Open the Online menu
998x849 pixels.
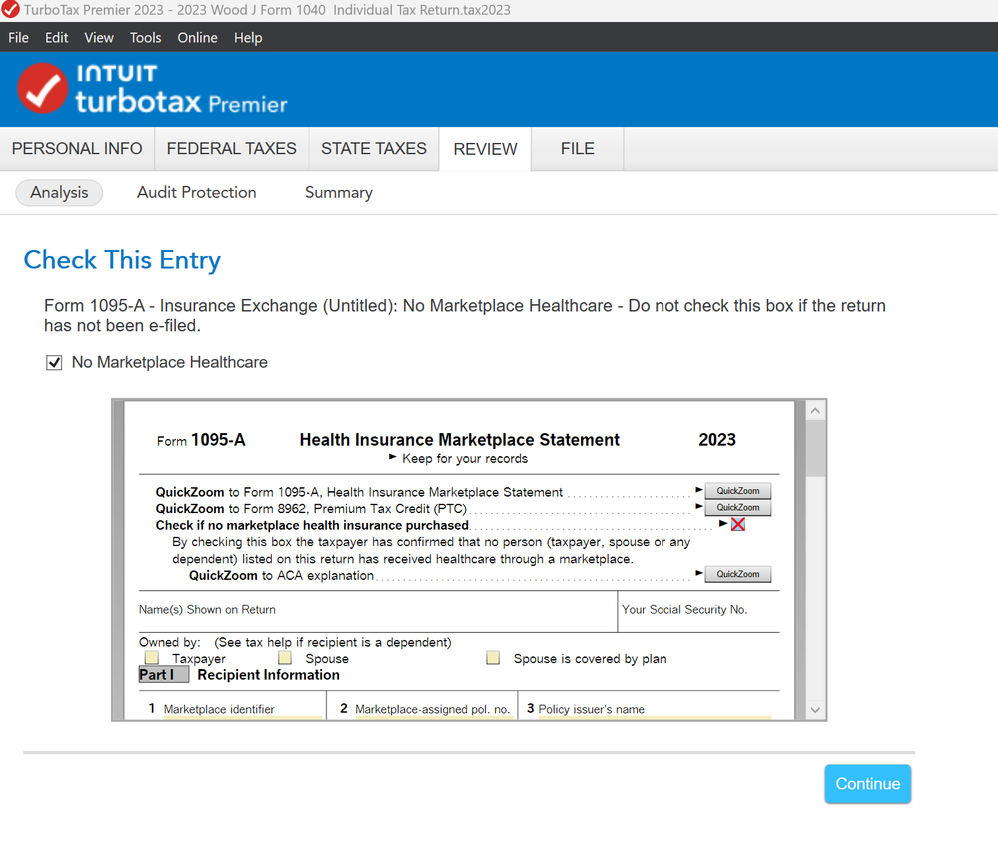(197, 38)
